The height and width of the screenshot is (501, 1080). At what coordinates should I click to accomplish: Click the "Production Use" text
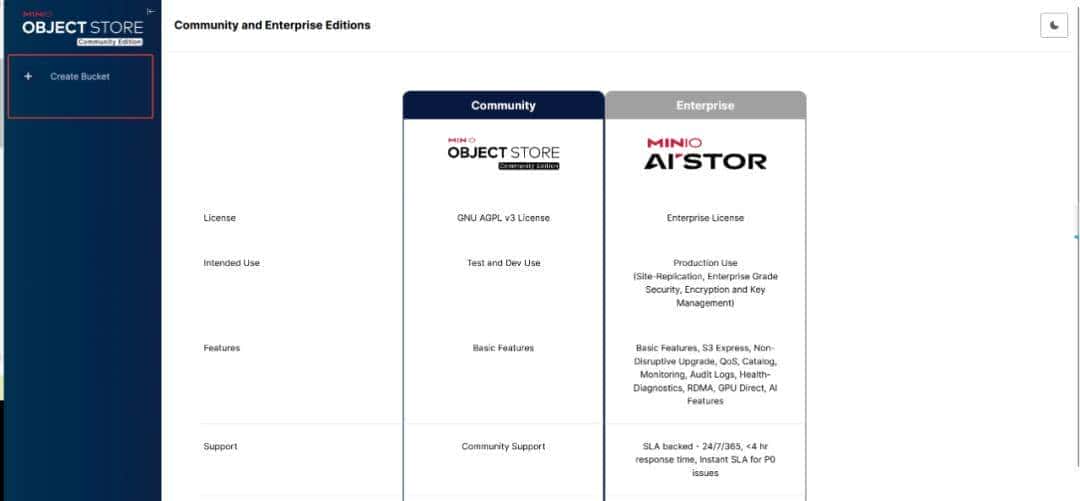[x=705, y=263]
